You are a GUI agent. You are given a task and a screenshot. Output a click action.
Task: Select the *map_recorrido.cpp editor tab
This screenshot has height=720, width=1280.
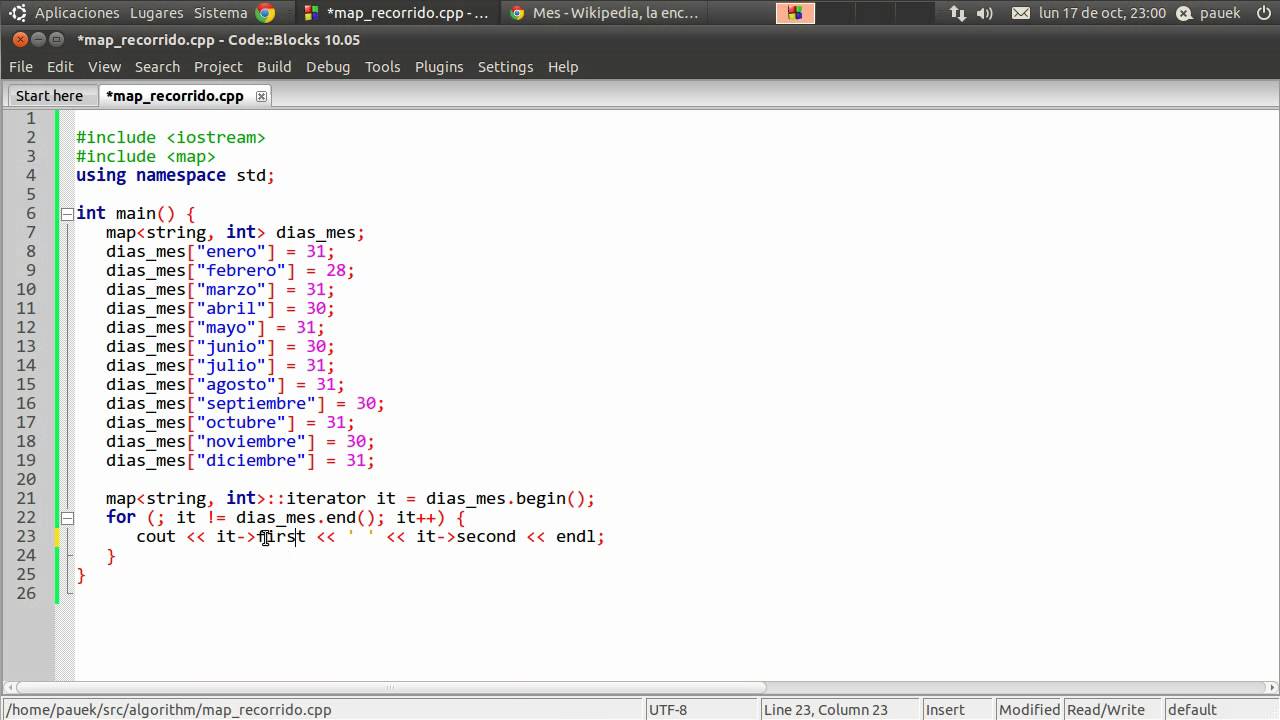pos(175,96)
